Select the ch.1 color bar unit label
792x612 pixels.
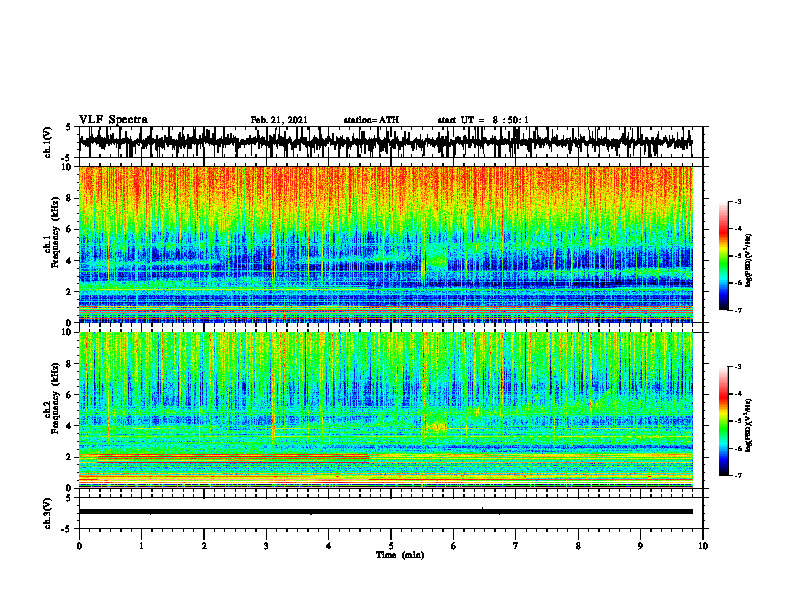(x=749, y=261)
